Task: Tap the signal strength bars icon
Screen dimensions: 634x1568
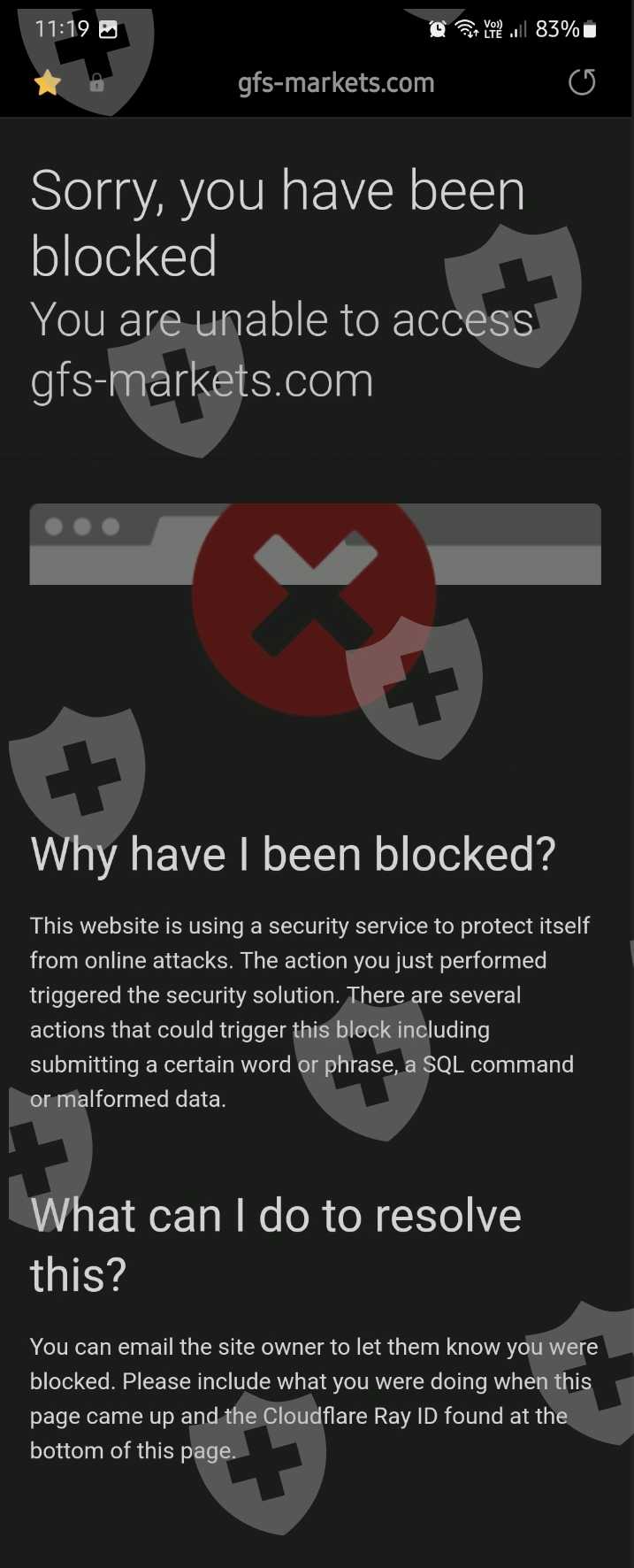Action: coord(519,30)
